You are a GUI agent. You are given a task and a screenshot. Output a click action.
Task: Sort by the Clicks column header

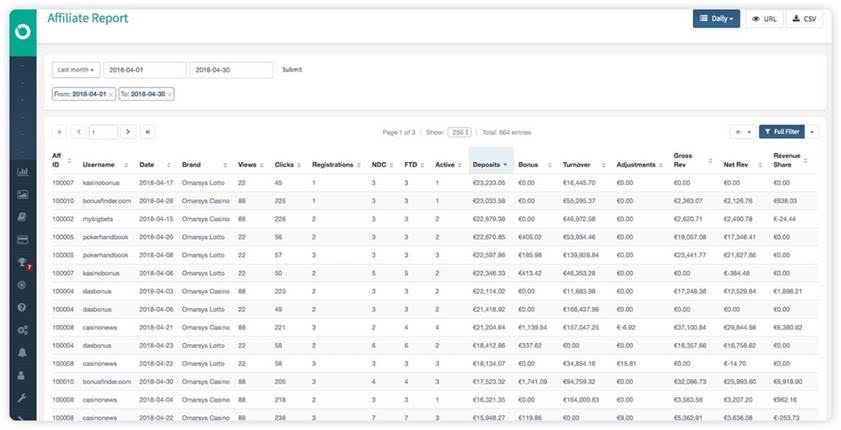tap(287, 165)
